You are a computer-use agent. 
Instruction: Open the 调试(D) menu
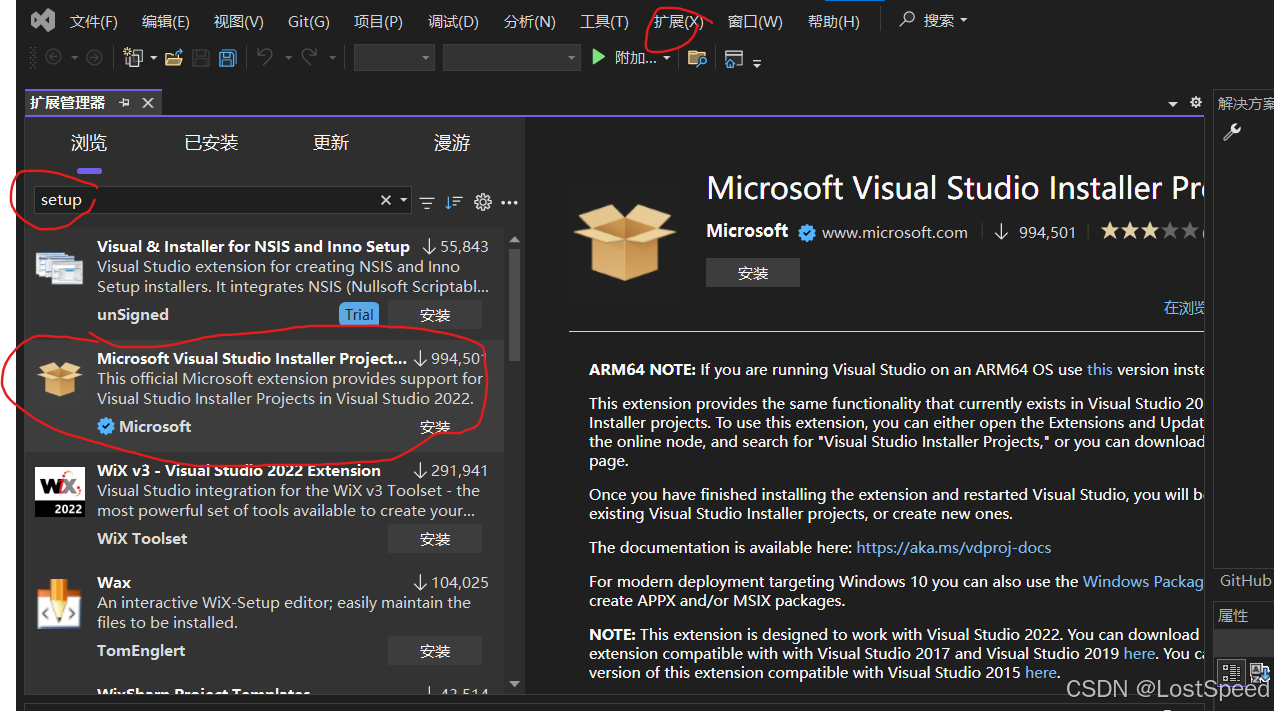tap(453, 21)
